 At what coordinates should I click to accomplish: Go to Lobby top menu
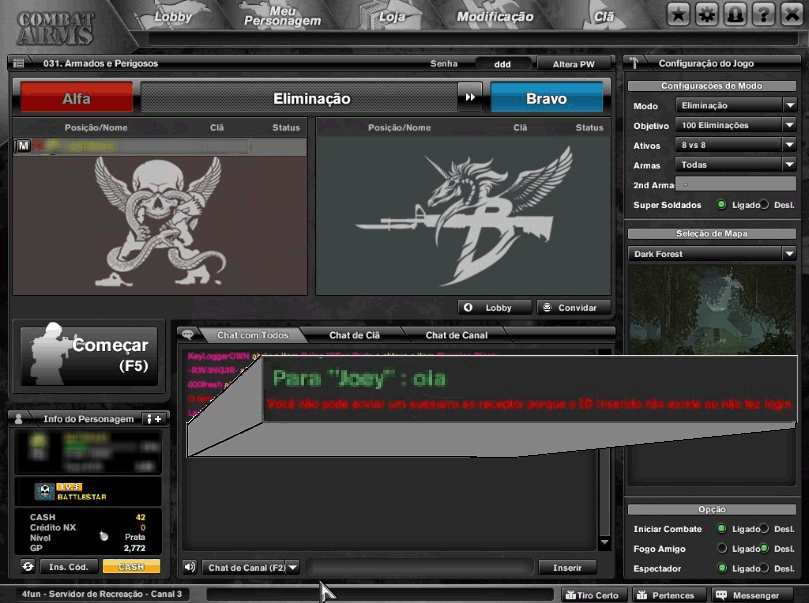tap(173, 17)
